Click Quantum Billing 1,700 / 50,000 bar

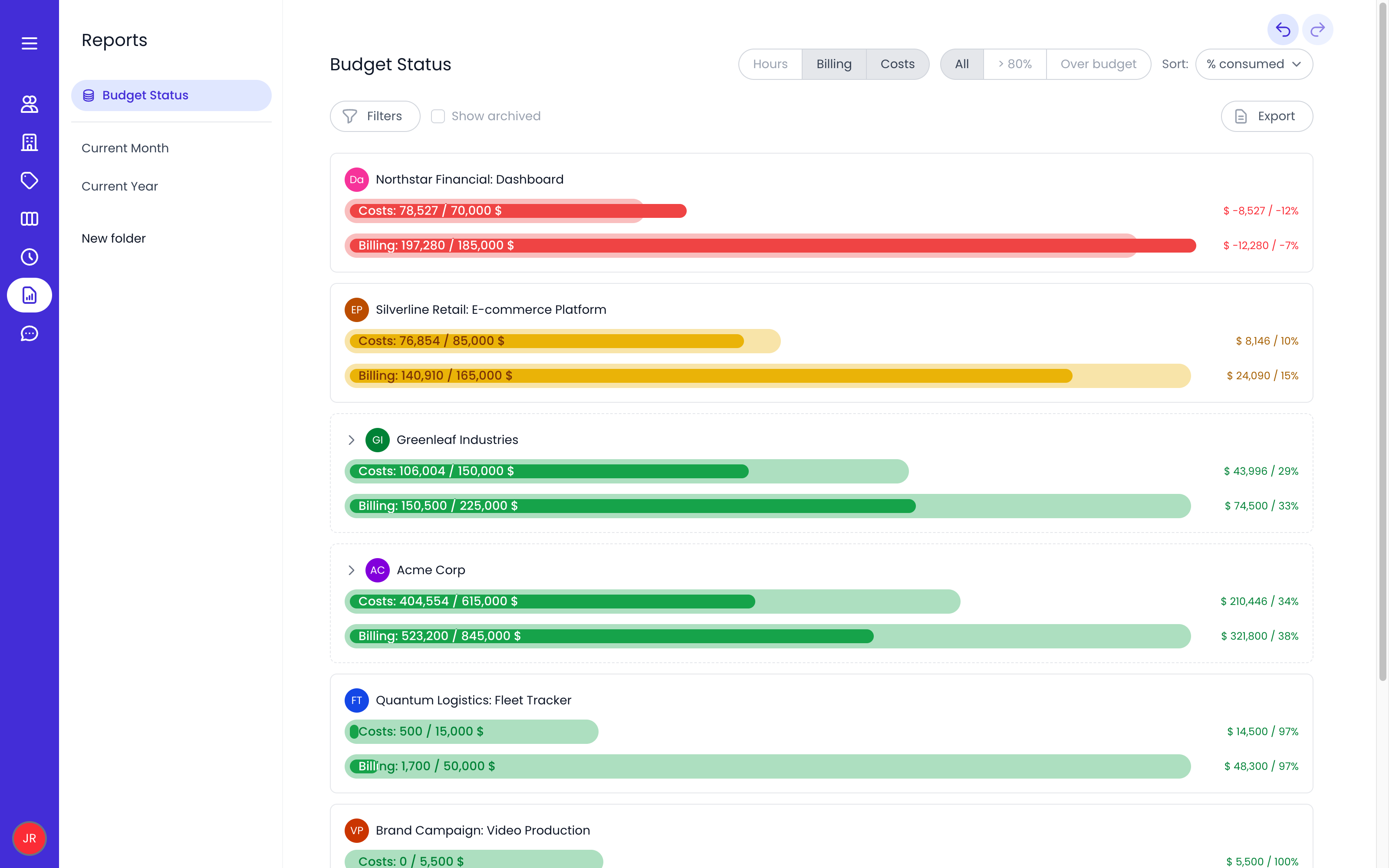pyautogui.click(x=767, y=766)
